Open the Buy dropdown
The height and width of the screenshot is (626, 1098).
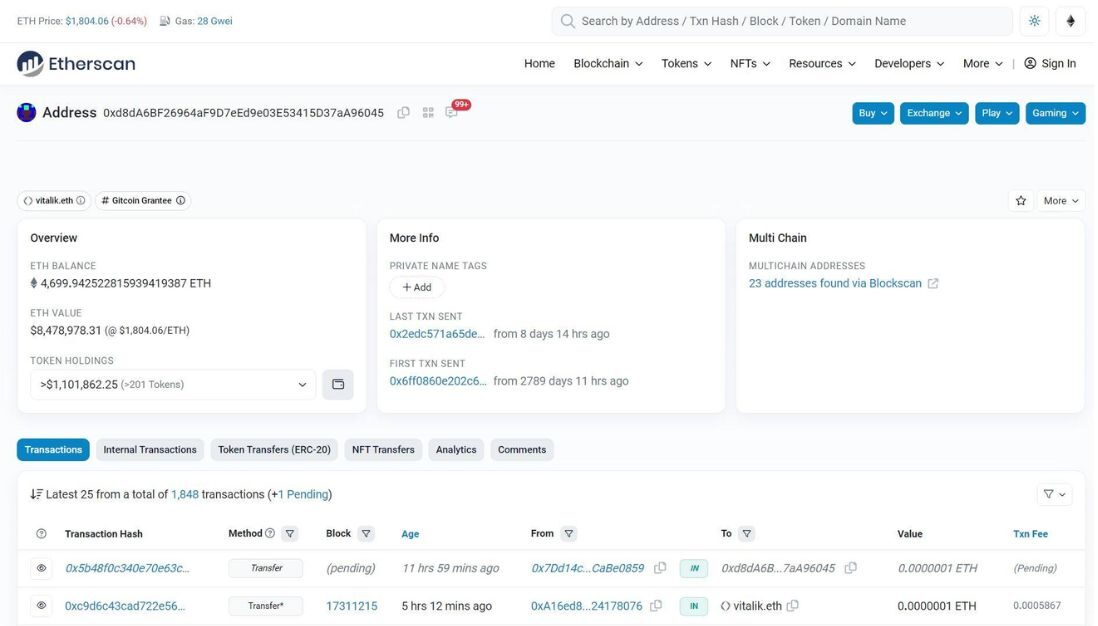pos(873,113)
